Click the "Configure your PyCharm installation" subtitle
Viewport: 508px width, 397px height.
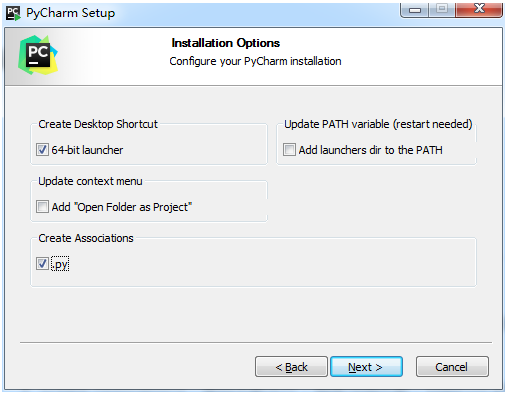(255, 61)
